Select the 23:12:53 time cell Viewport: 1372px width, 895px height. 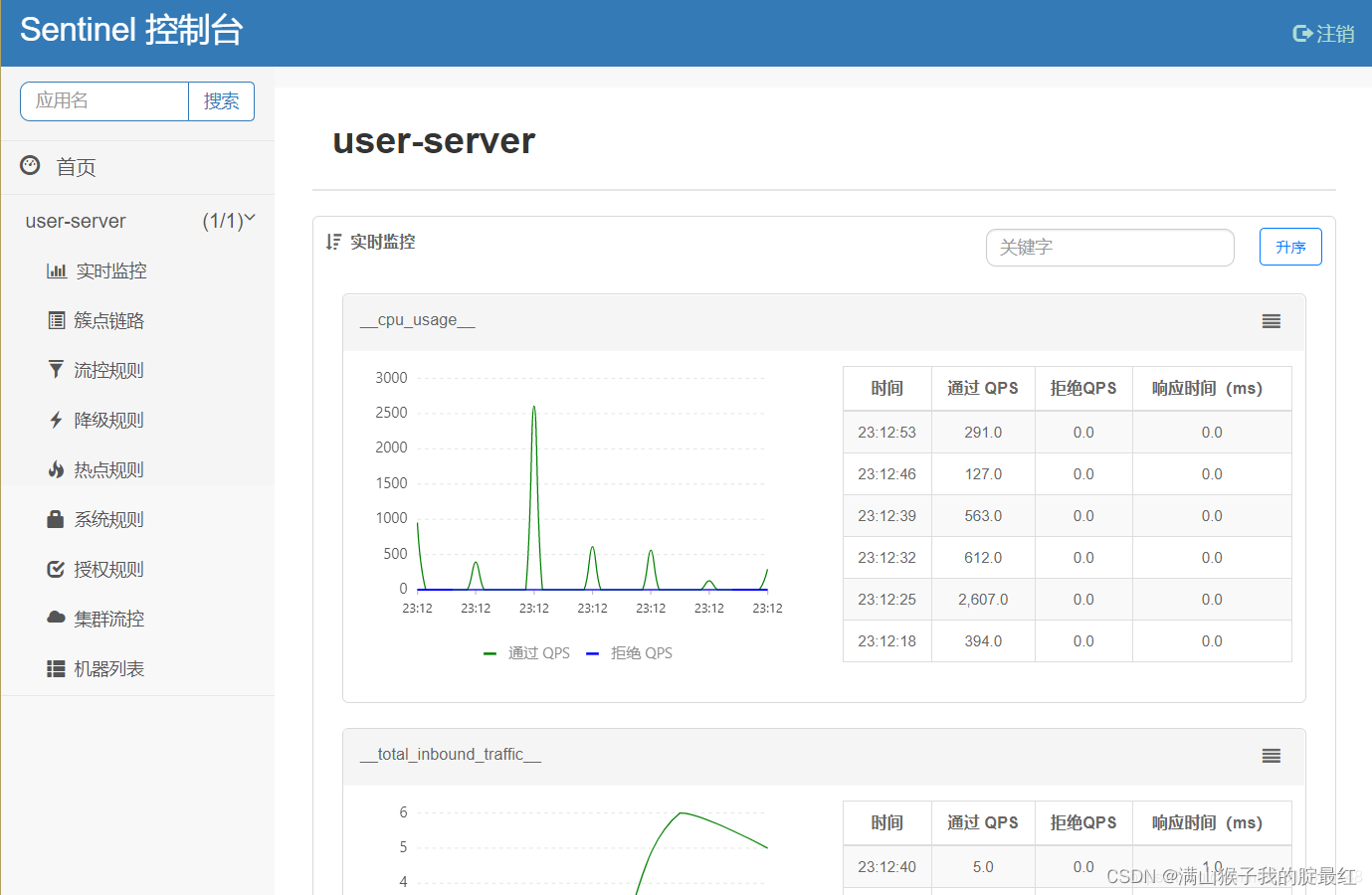[x=887, y=433]
